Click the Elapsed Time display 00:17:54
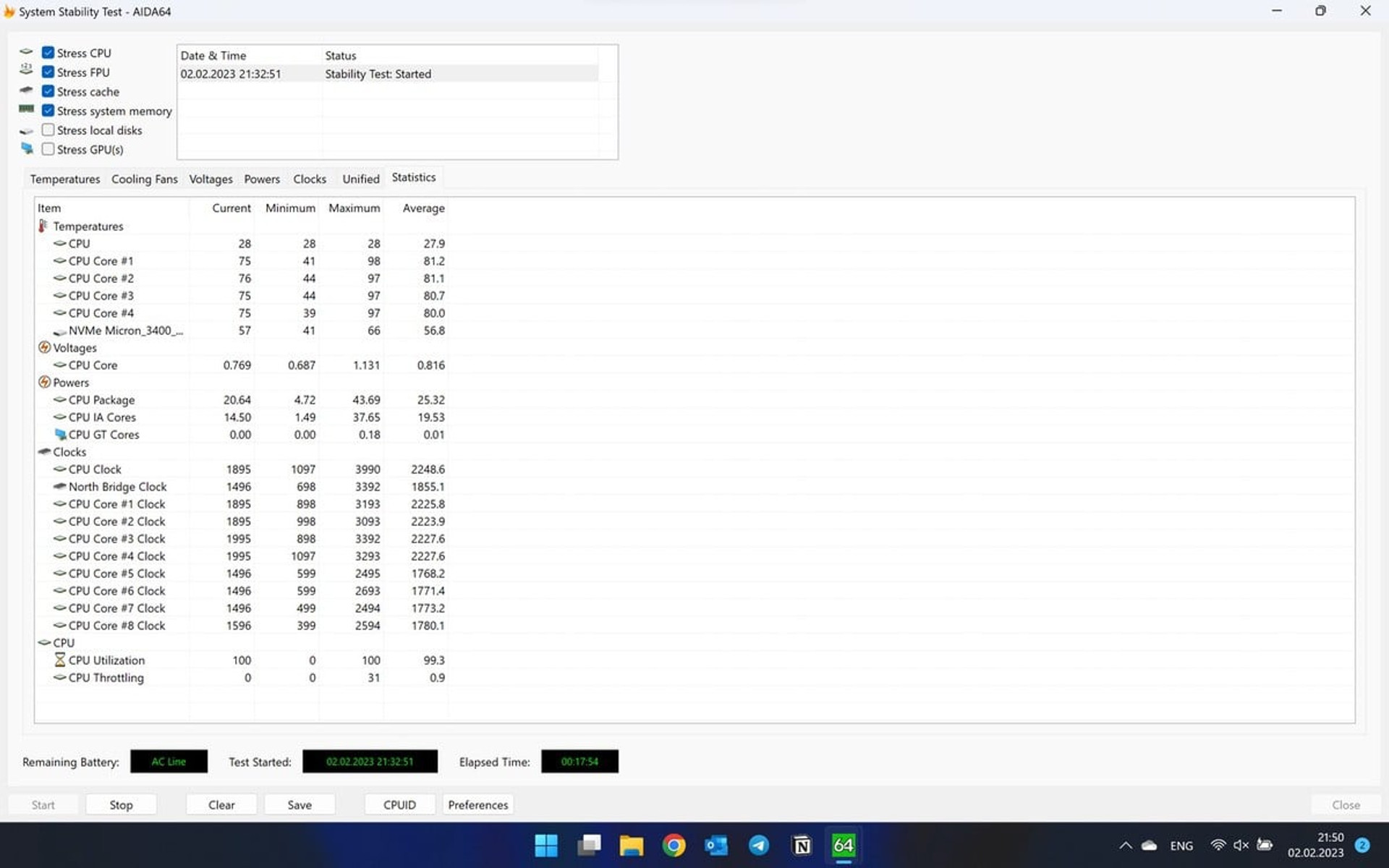The width and height of the screenshot is (1389, 868). (x=579, y=762)
